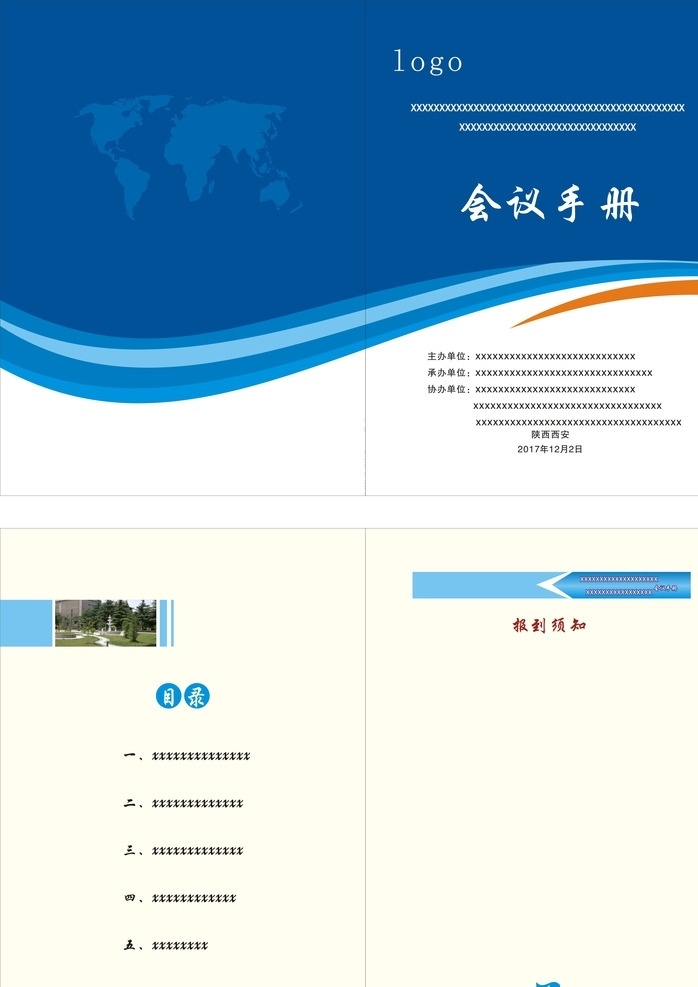The image size is (698, 987).
Task: Click the 目 circle in contents heading
Action: click(169, 696)
